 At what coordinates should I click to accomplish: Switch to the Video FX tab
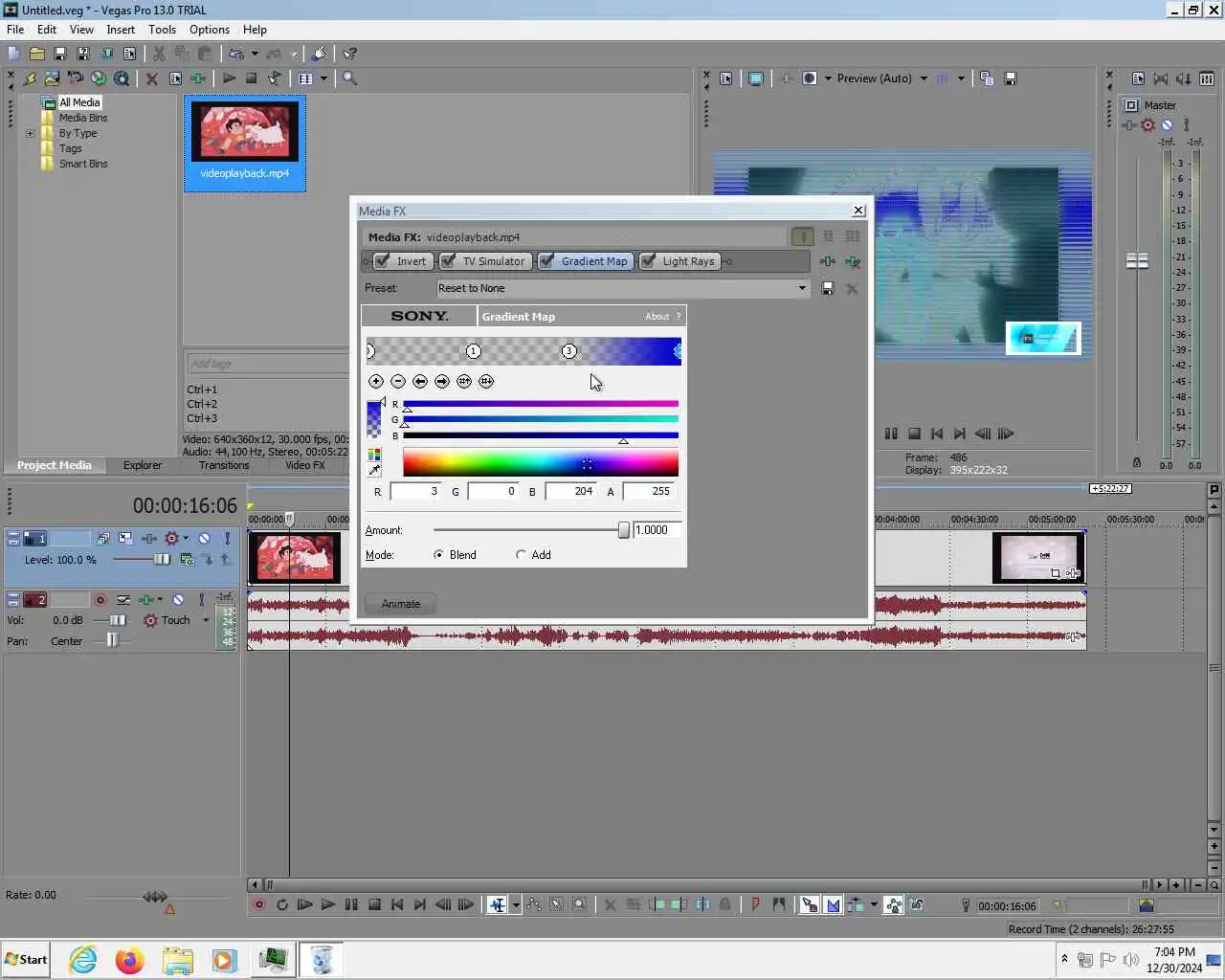click(x=304, y=465)
